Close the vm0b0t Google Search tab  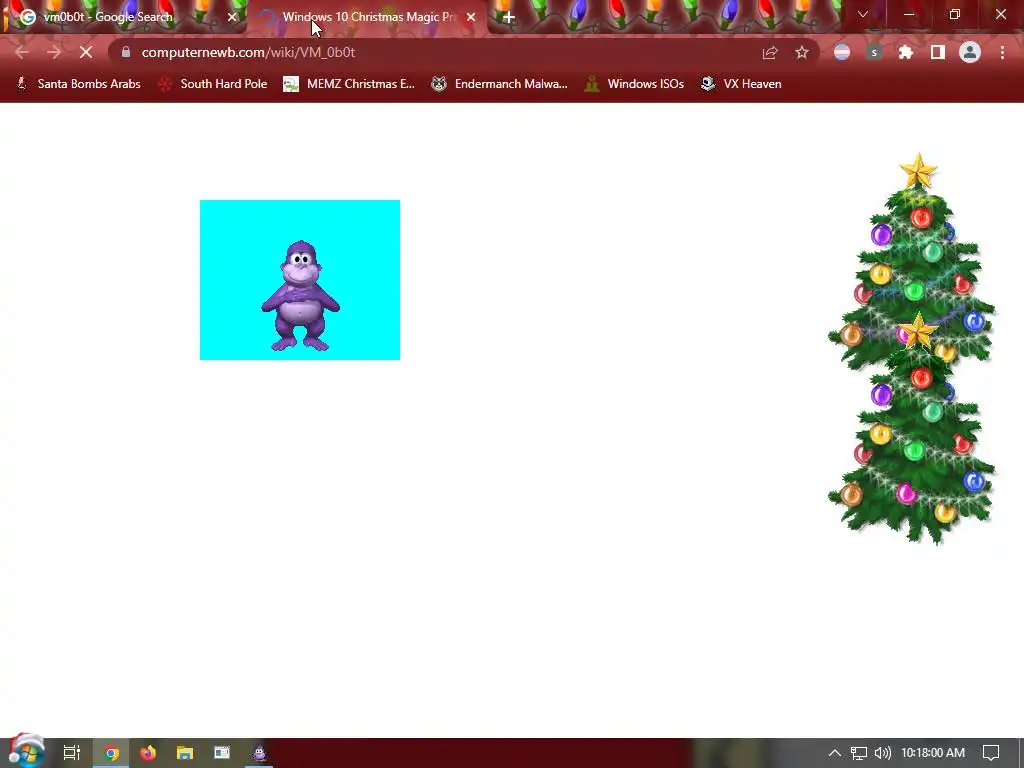click(232, 17)
